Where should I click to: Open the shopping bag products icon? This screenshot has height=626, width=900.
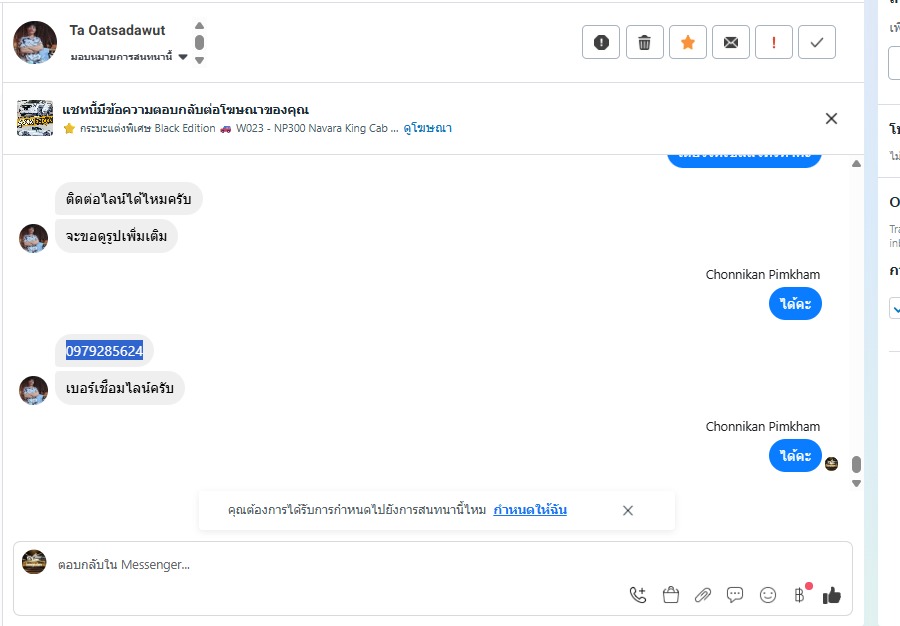(x=670, y=595)
